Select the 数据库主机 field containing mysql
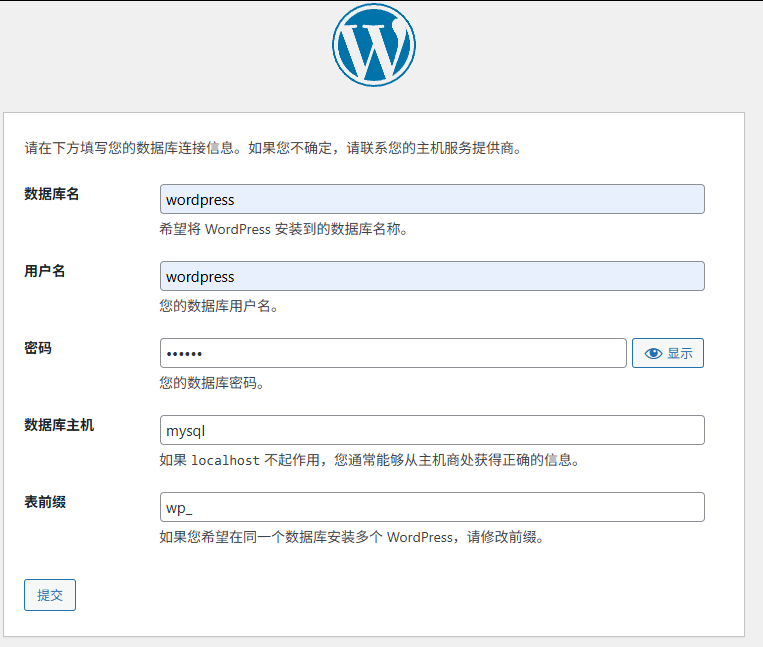This screenshot has height=647, width=763. [432, 430]
